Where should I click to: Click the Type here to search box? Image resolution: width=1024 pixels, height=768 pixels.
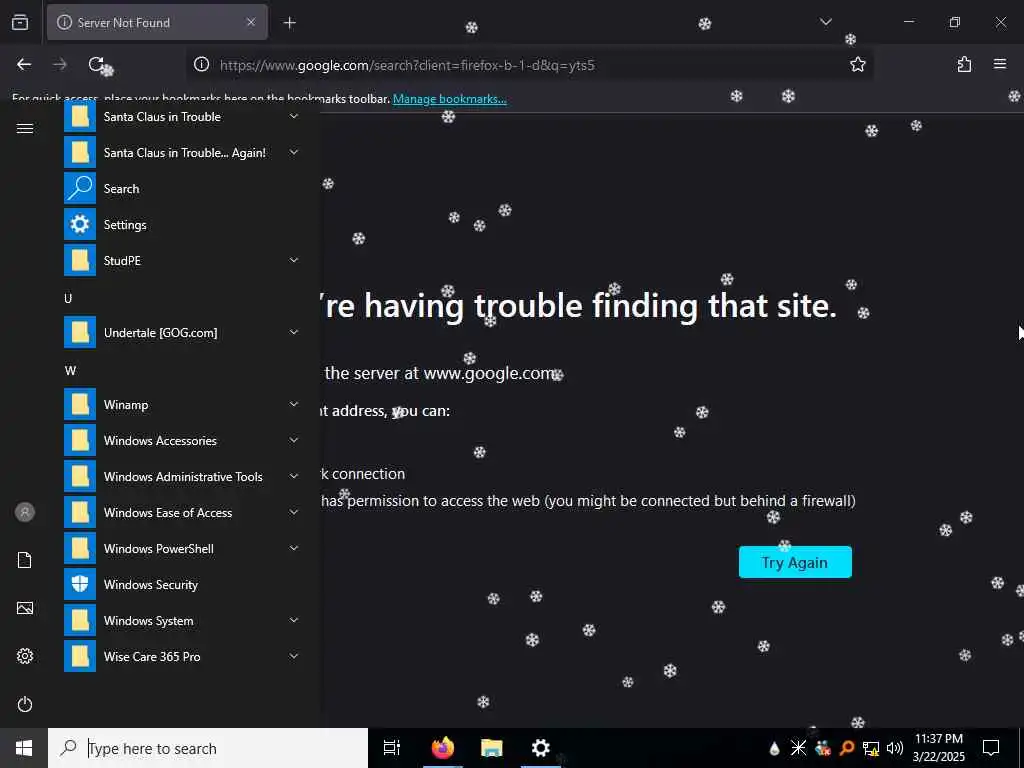(208, 748)
